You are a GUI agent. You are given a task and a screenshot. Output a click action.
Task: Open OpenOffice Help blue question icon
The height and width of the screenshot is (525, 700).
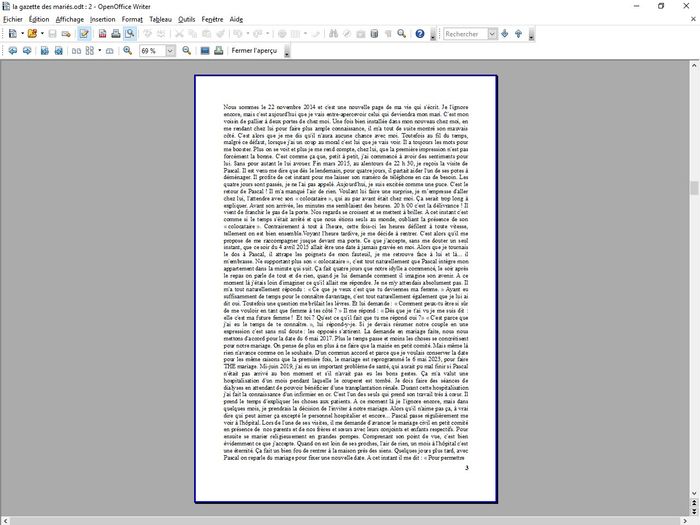(x=420, y=33)
